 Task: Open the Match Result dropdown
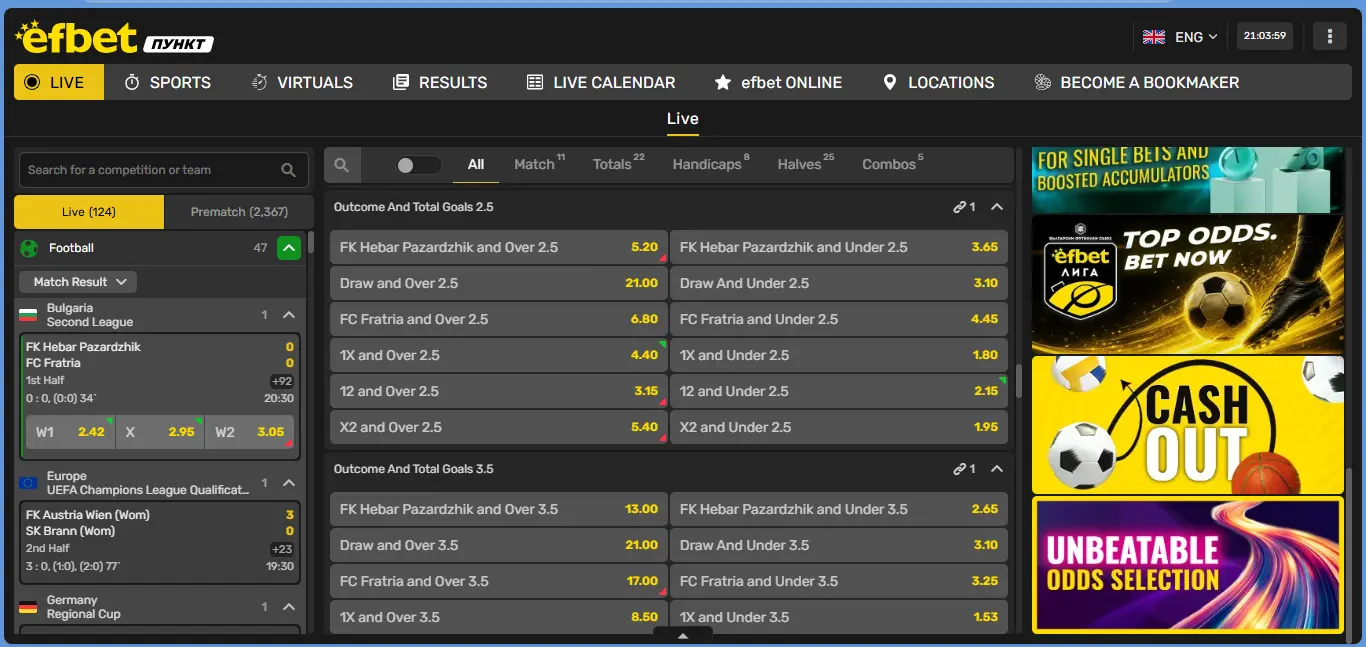pos(79,282)
